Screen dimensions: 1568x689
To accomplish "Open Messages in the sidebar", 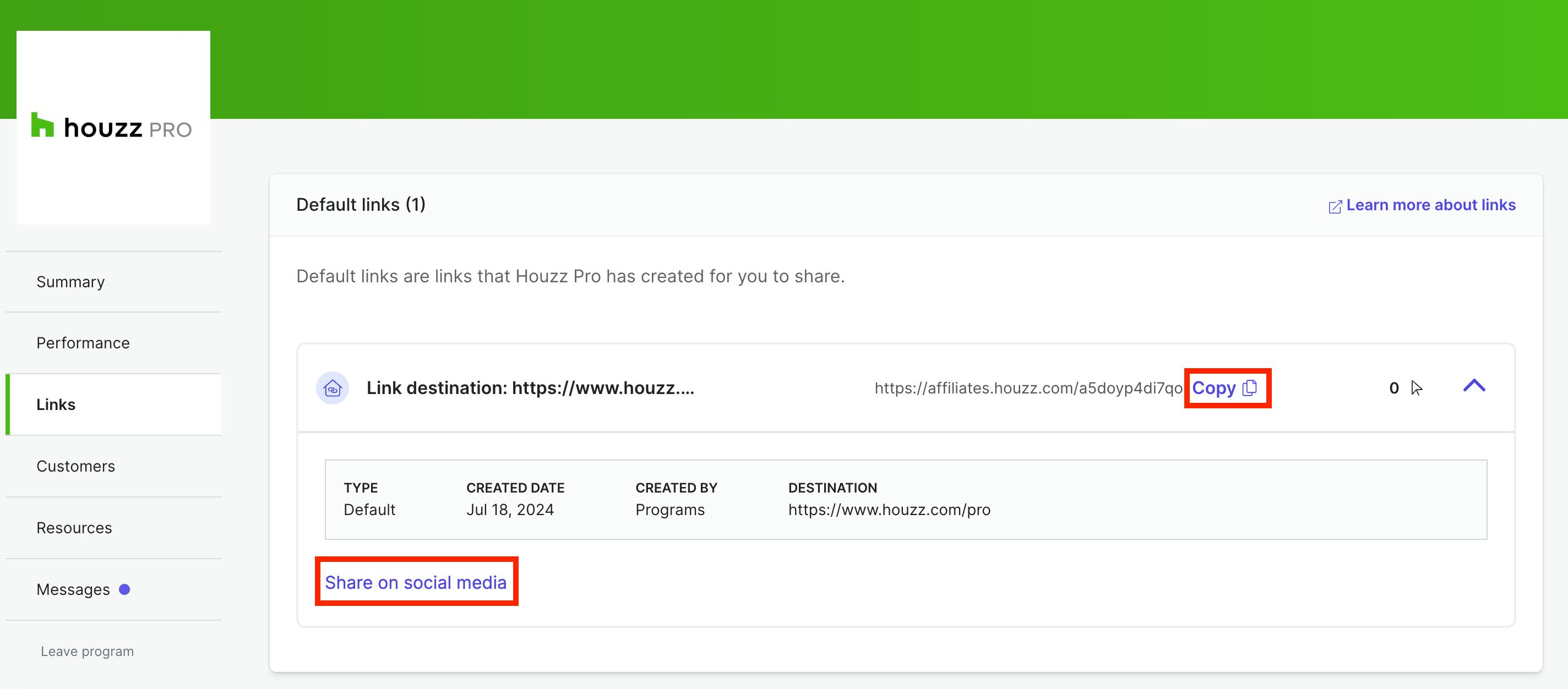I will pyautogui.click(x=113, y=589).
